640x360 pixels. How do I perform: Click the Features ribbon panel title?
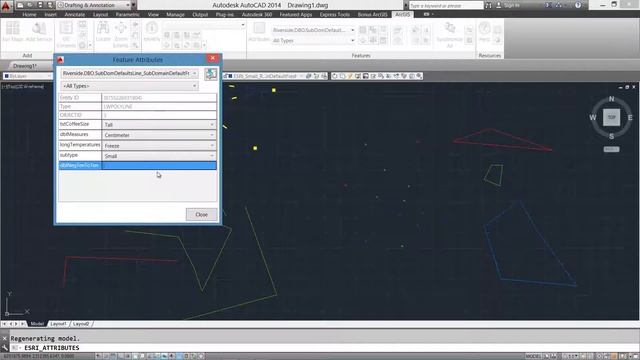pyautogui.click(x=361, y=56)
